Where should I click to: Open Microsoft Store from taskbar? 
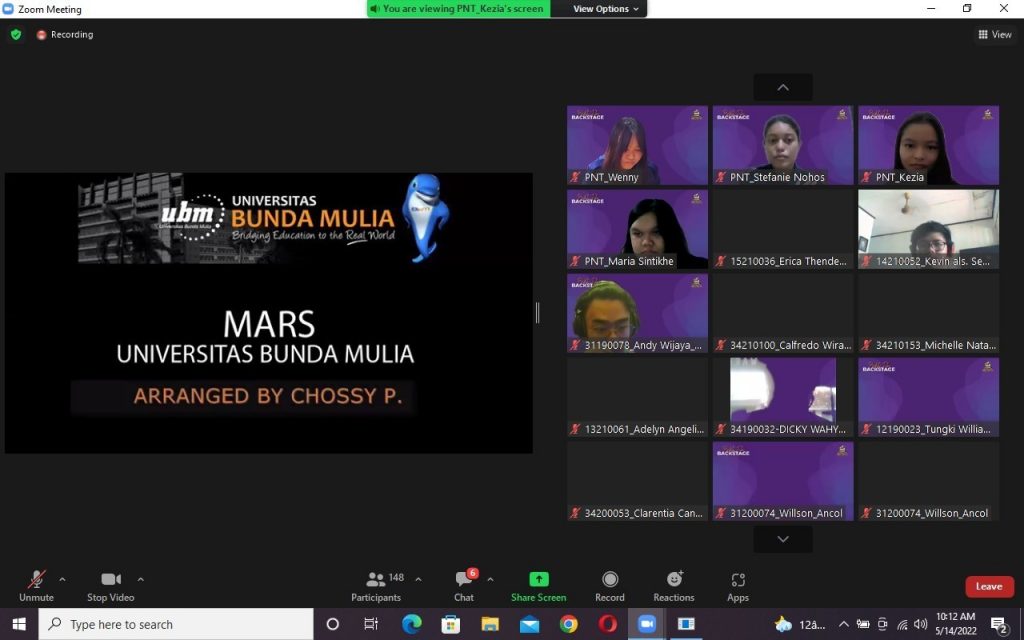pyautogui.click(x=451, y=624)
